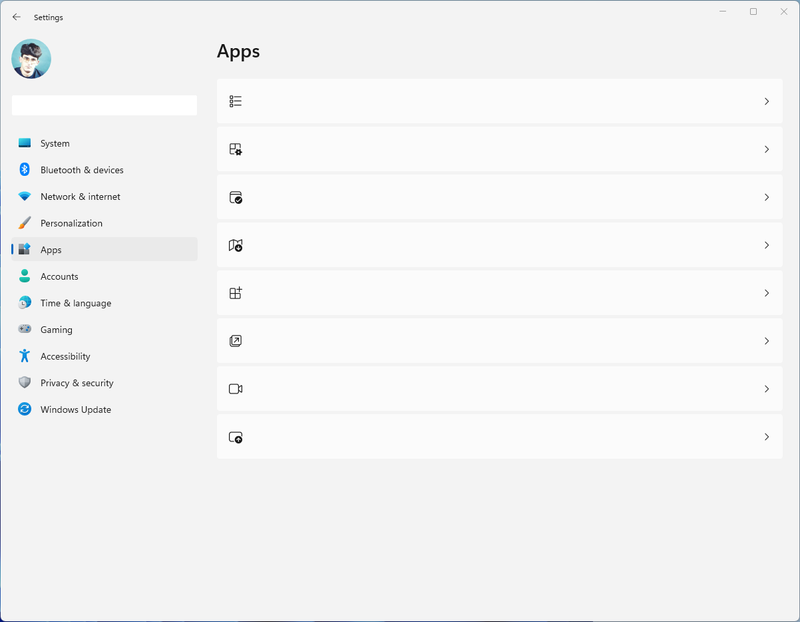Click the optional features grid-plus icon
Viewport: 800px width, 622px height.
coord(236,293)
